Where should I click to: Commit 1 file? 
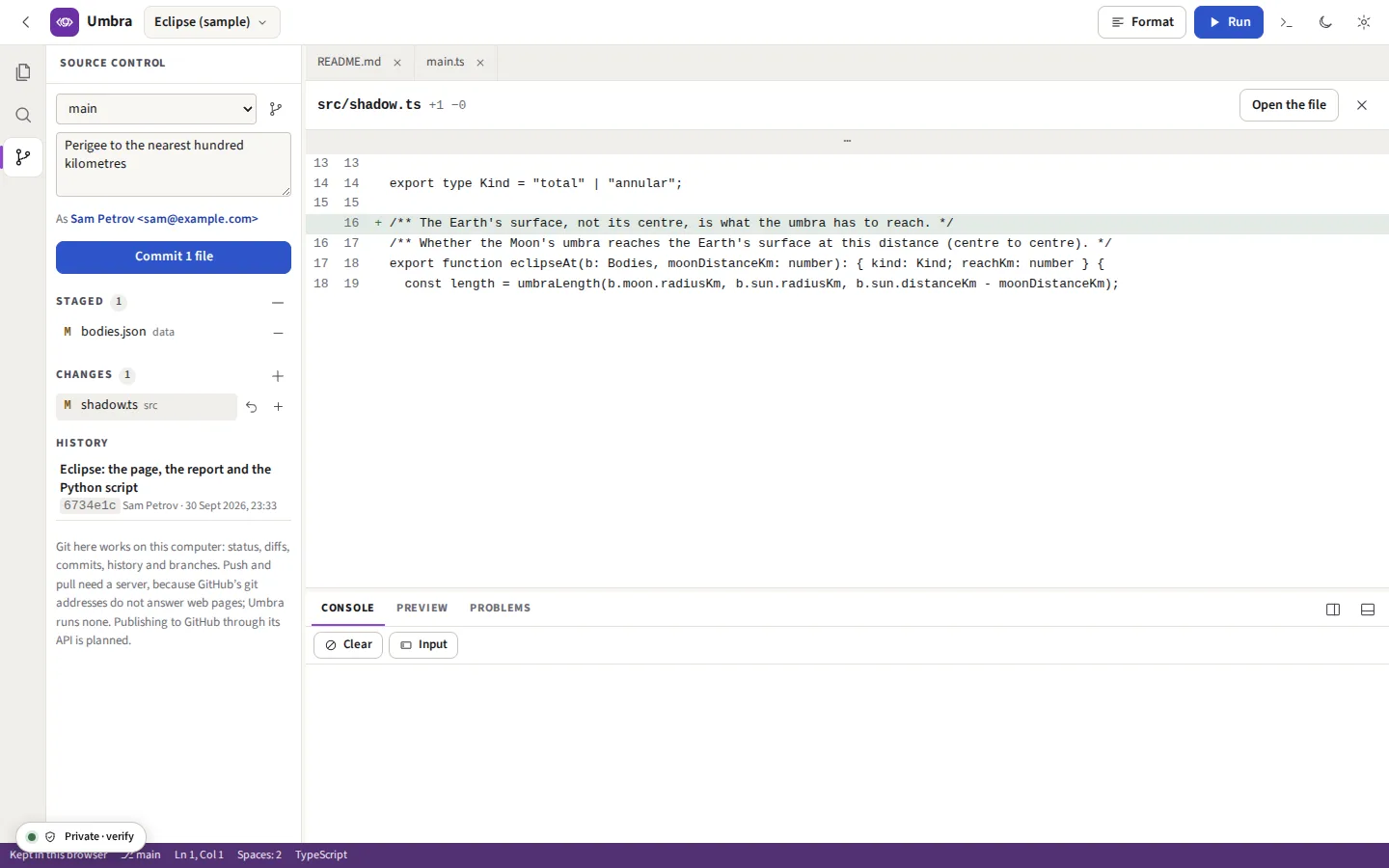pos(174,257)
